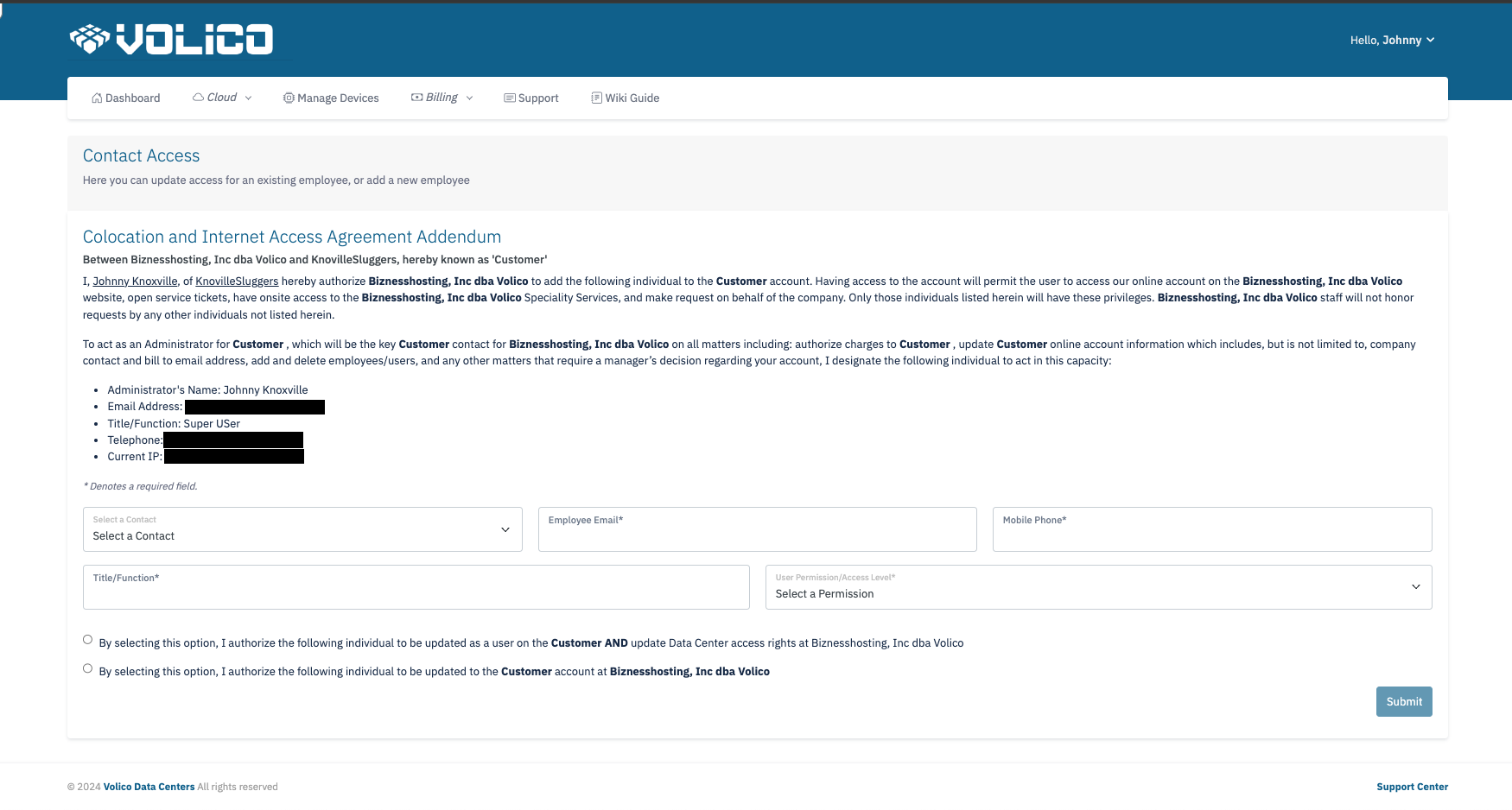
Task: Focus the Employee Email field
Action: point(758,529)
